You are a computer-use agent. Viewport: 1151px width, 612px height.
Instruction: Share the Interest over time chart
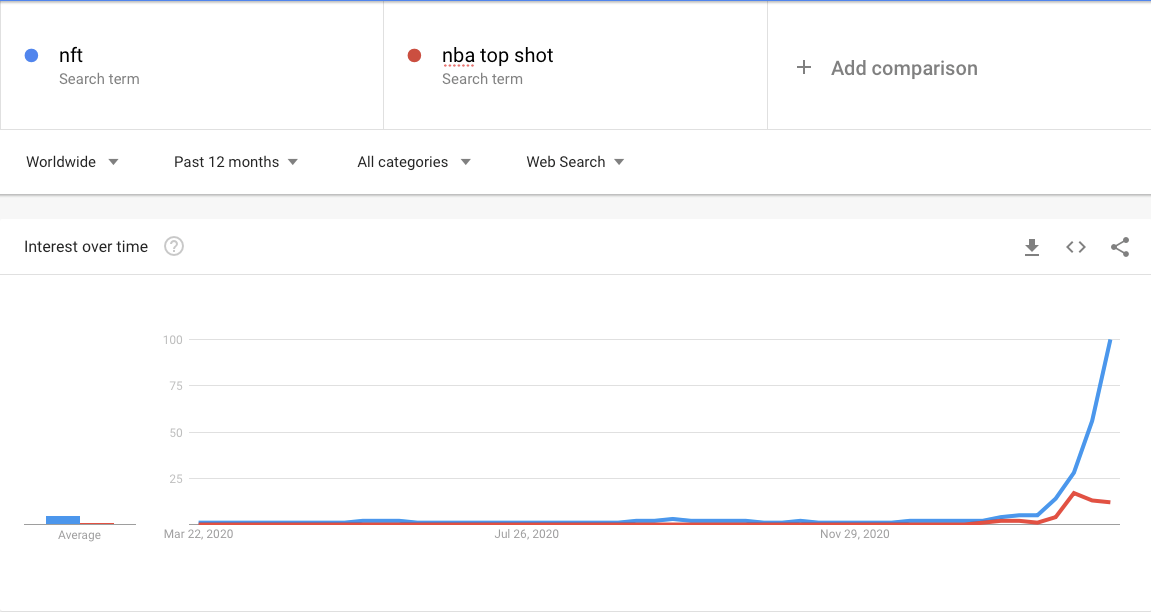click(x=1120, y=247)
